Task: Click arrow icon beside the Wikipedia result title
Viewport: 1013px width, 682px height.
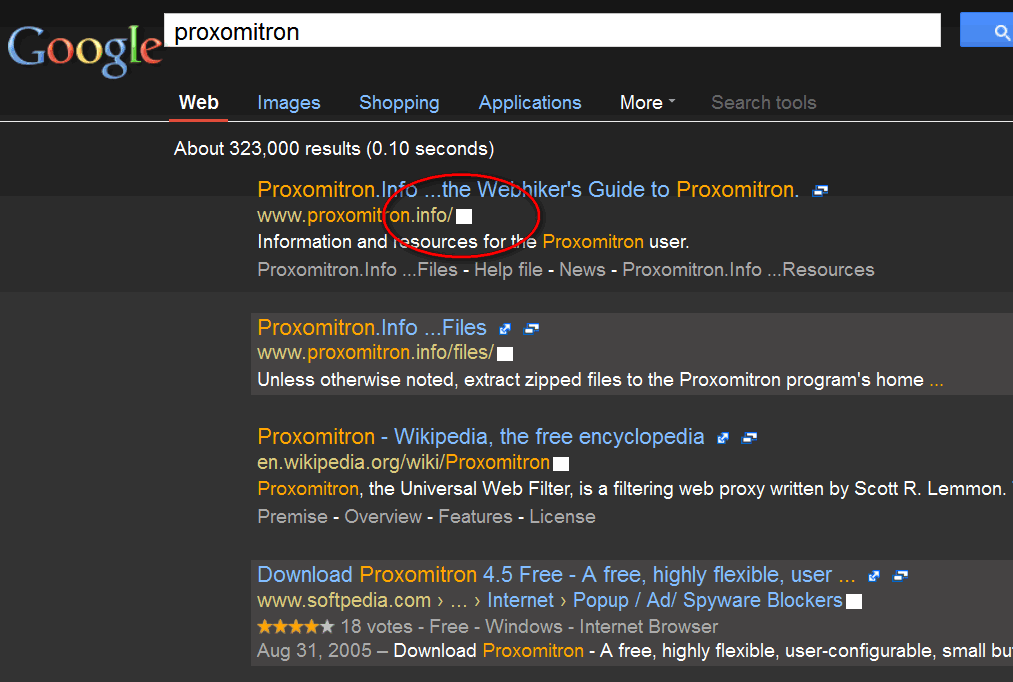Action: pos(723,438)
